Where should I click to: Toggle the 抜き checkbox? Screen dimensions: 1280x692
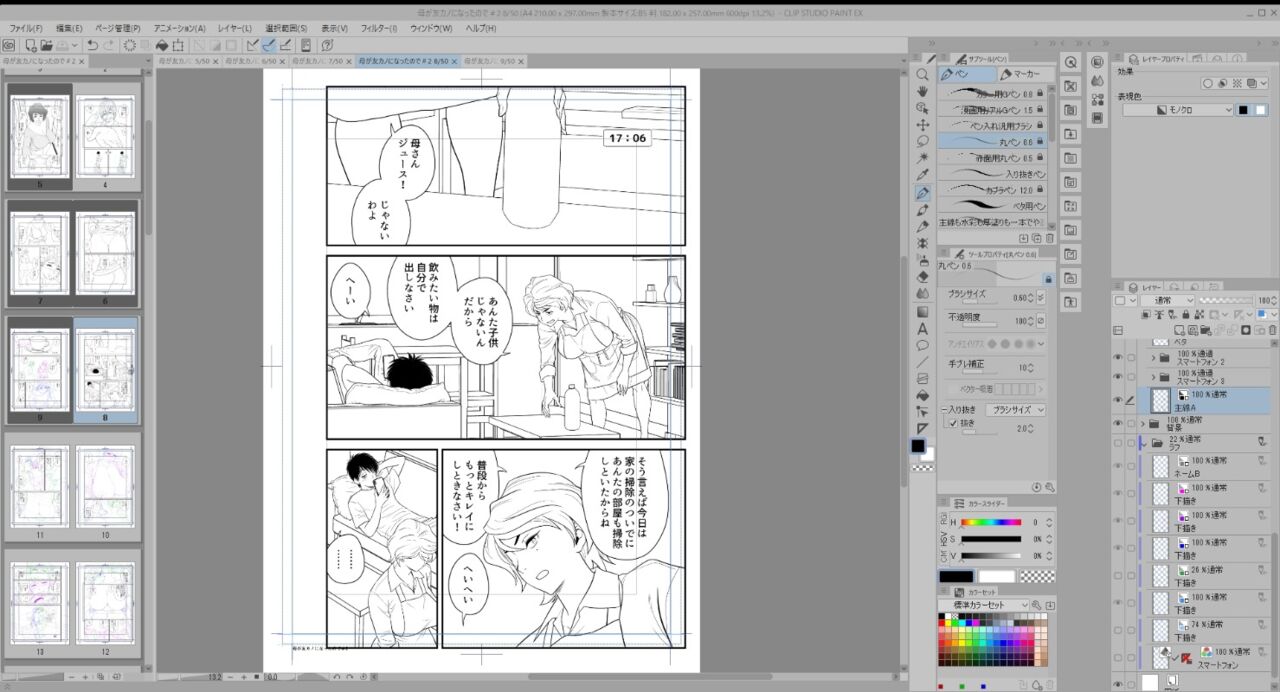(x=953, y=423)
